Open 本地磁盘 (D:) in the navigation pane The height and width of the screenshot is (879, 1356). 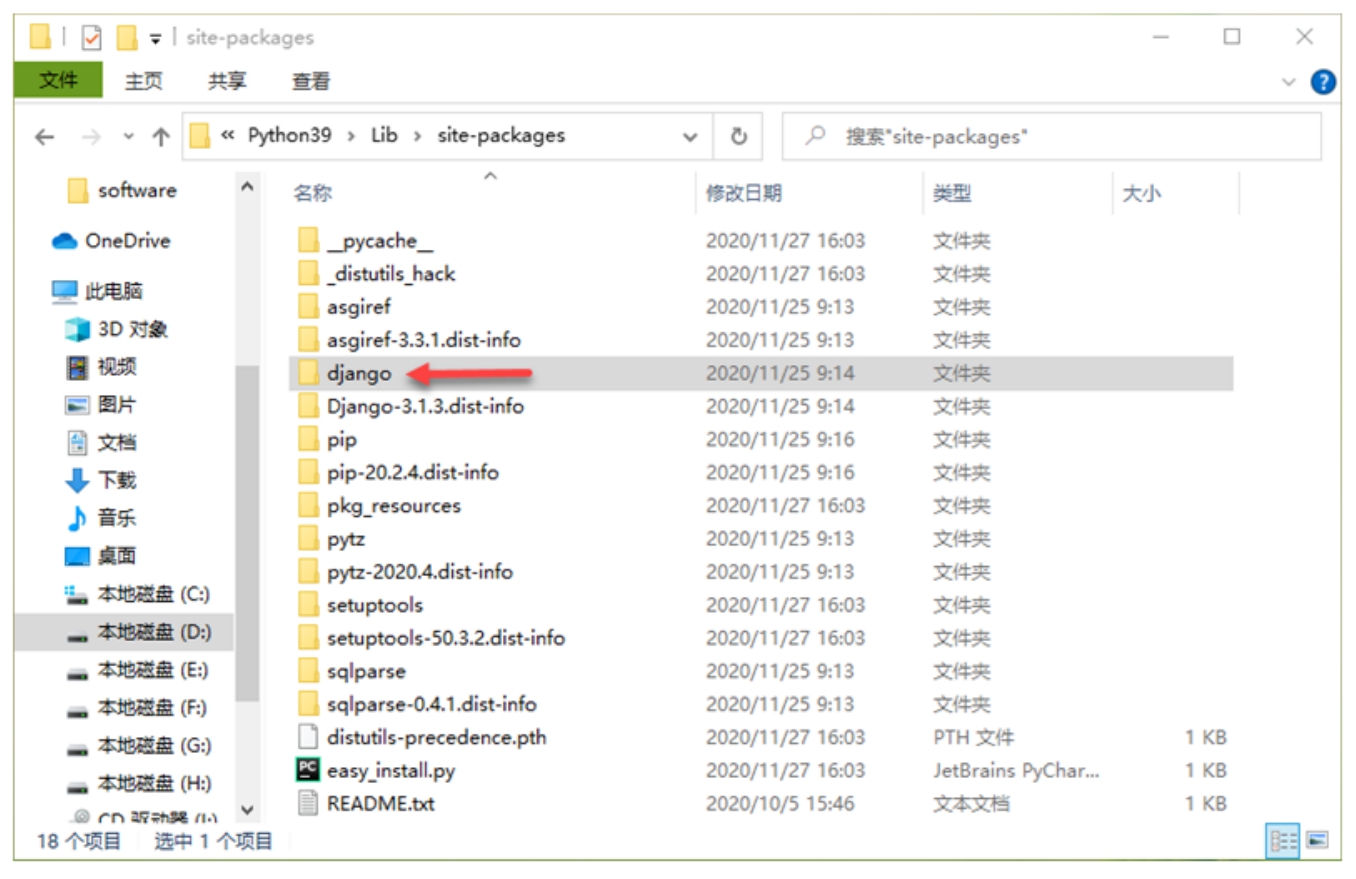coord(137,632)
